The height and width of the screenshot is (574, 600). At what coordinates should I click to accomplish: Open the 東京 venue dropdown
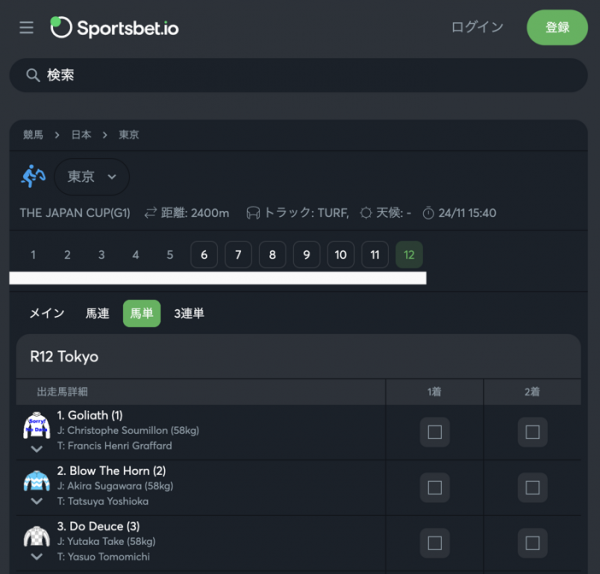92,177
